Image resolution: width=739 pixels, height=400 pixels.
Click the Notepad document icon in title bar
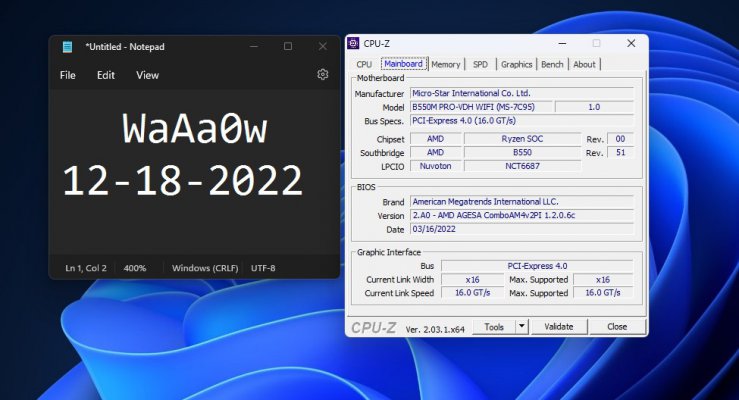point(67,47)
